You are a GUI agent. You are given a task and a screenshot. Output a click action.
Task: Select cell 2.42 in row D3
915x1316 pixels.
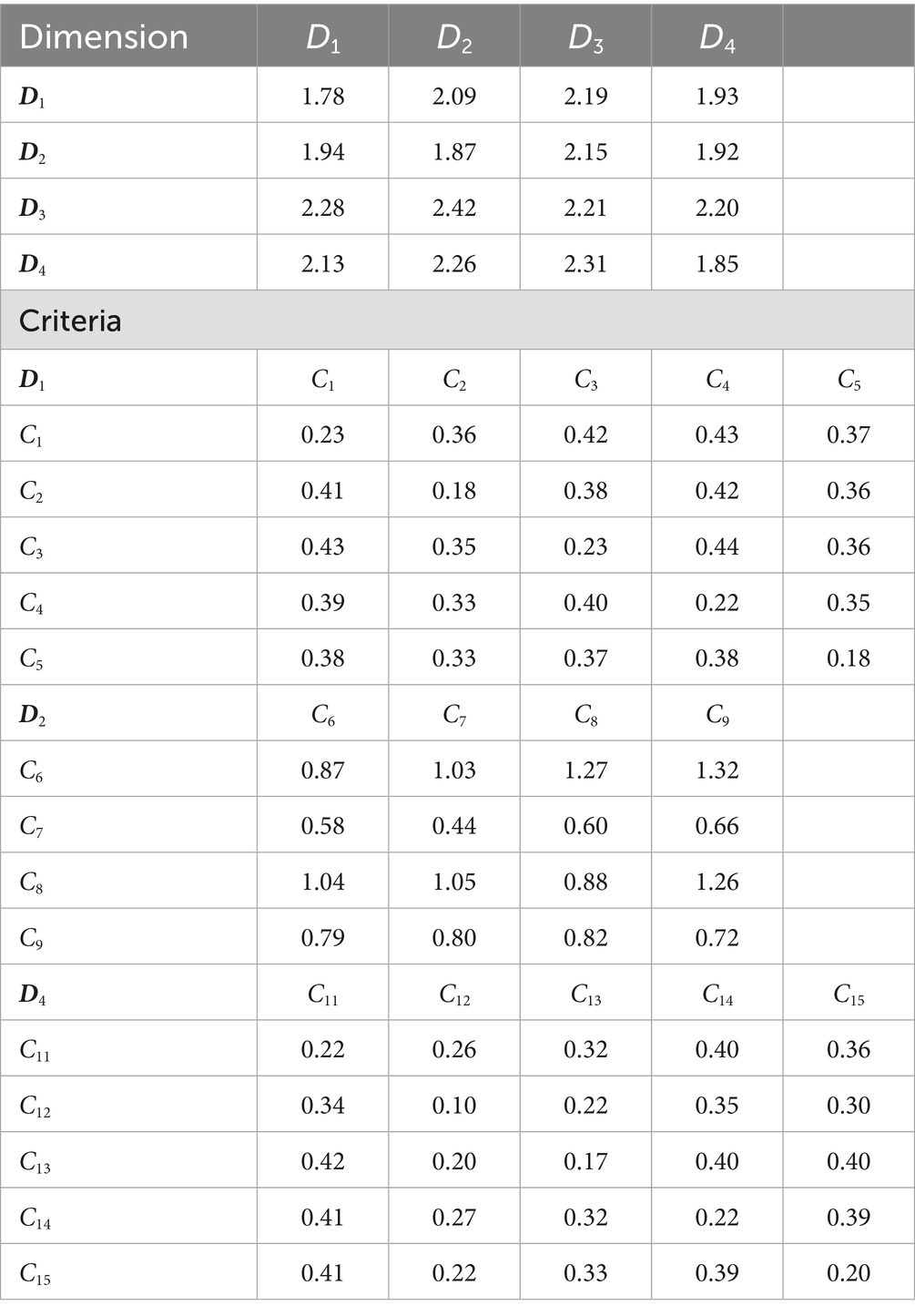click(x=454, y=208)
